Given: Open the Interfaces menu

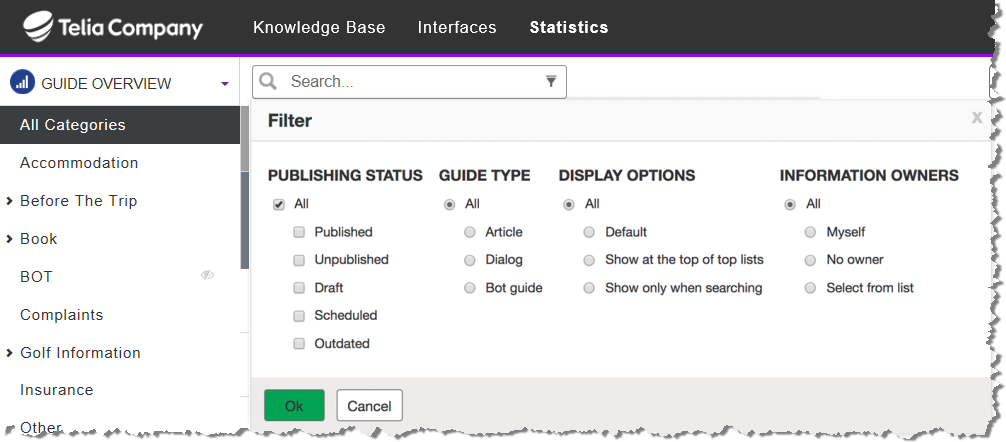Looking at the screenshot, I should (457, 28).
